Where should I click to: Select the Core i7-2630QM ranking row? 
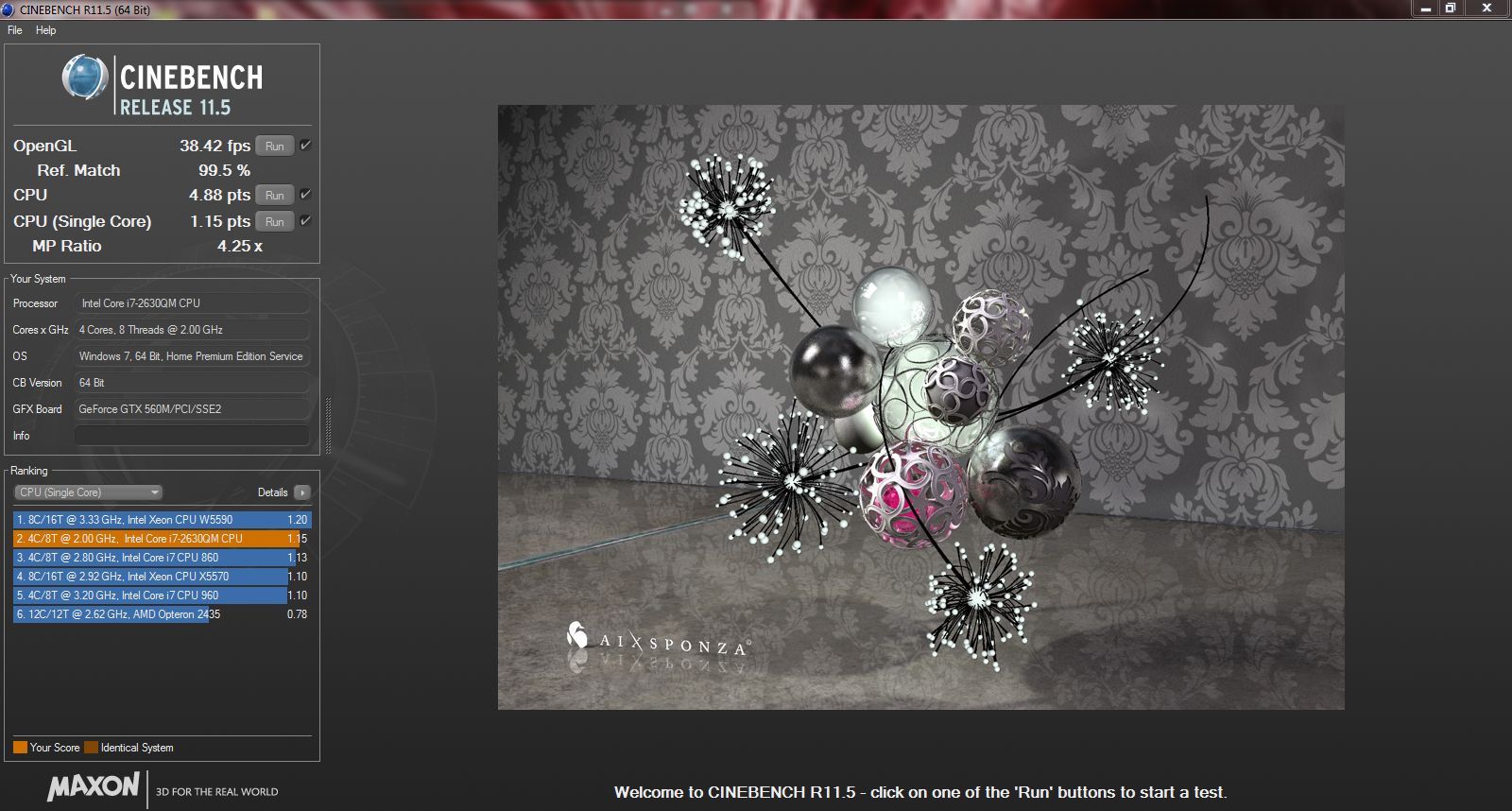(x=161, y=539)
